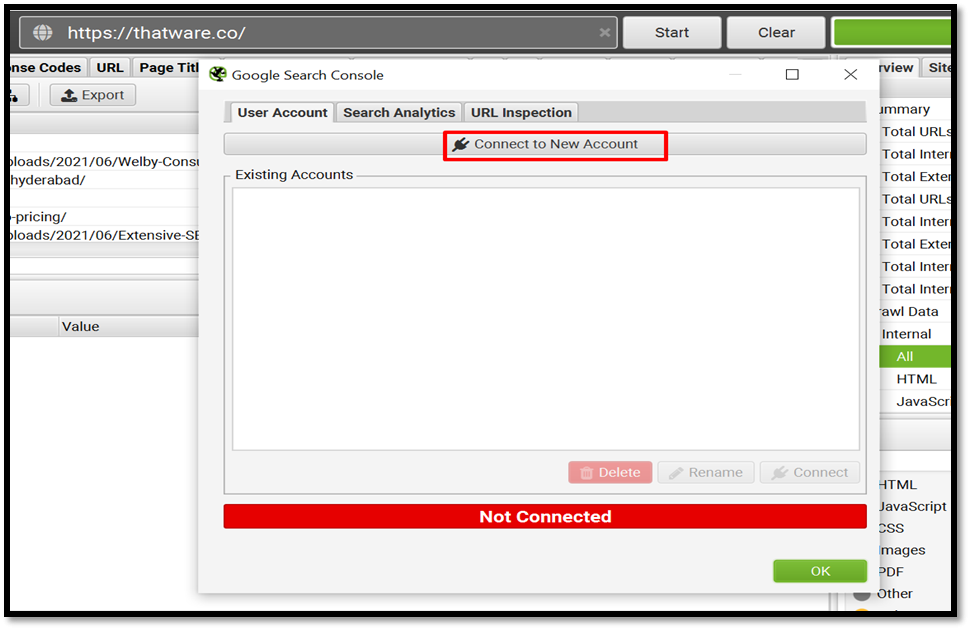
Task: Click the URL field with thatware.co
Action: pyautogui.click(x=319, y=32)
